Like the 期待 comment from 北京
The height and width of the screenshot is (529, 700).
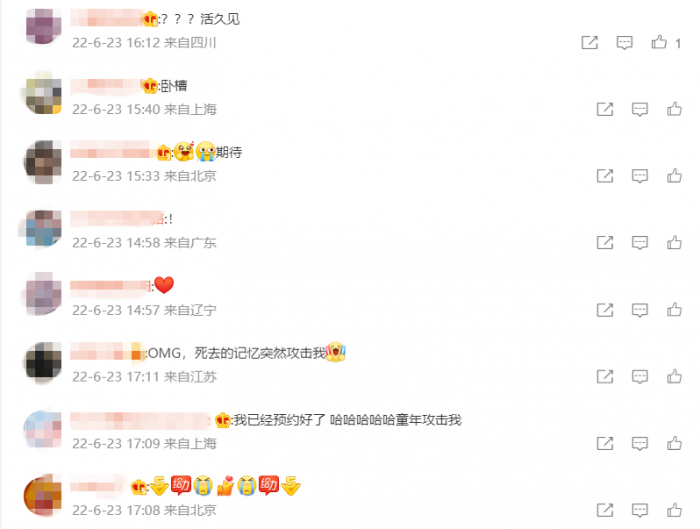tap(675, 176)
